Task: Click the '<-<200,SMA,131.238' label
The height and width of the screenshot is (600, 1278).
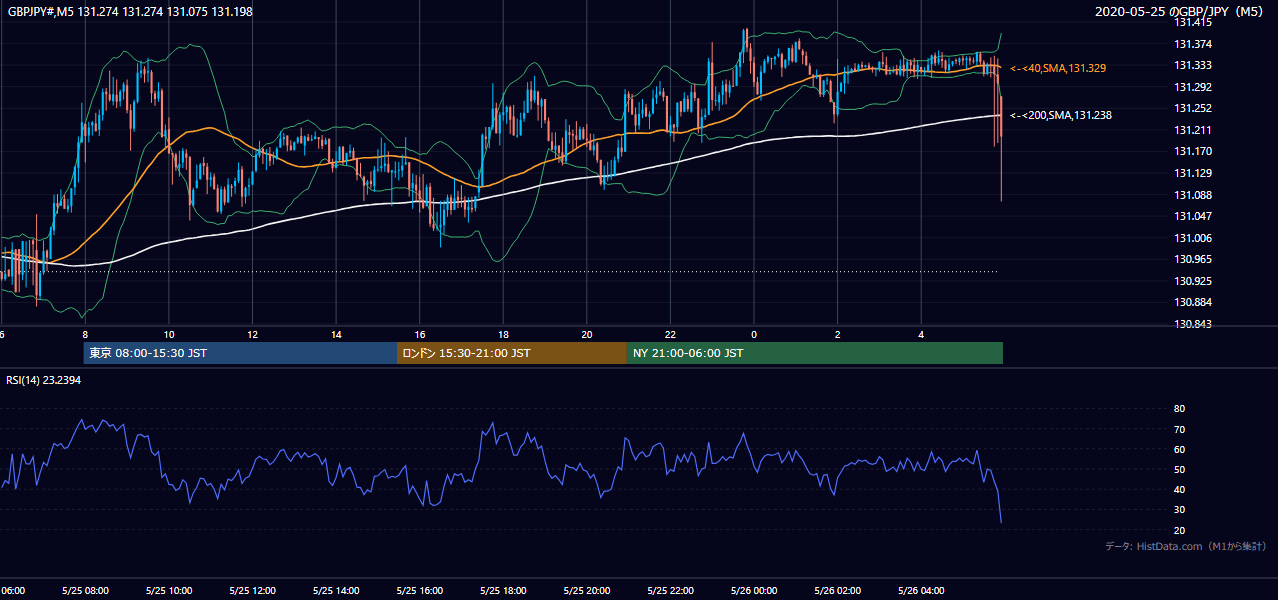Action: coord(1061,115)
